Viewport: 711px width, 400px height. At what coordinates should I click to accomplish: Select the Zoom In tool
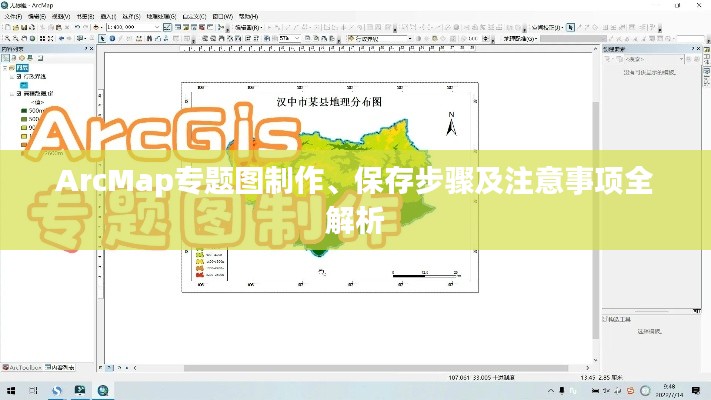[7, 39]
